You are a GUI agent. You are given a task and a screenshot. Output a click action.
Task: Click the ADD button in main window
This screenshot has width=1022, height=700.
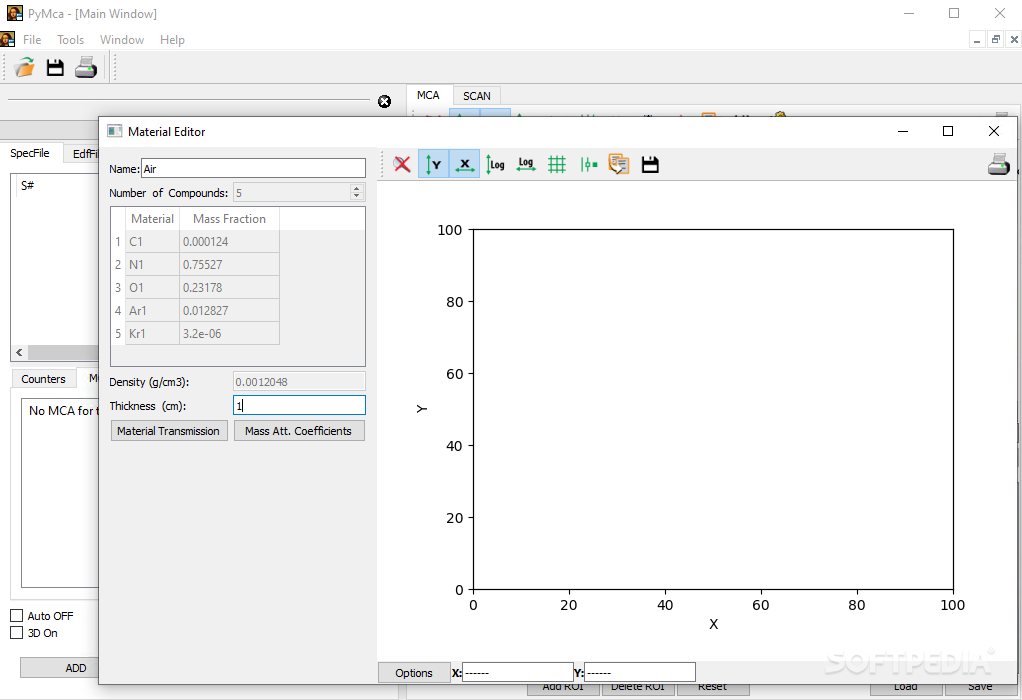click(x=59, y=667)
